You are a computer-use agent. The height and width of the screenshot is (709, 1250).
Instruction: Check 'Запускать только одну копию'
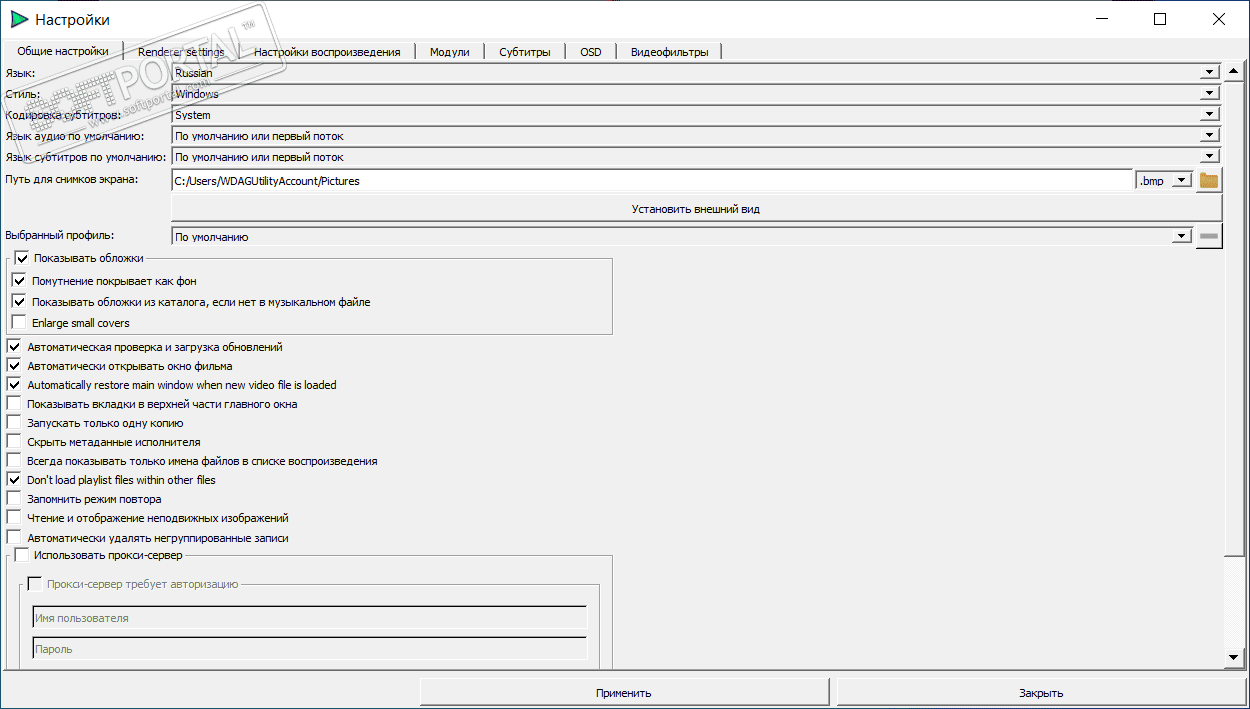tap(14, 423)
